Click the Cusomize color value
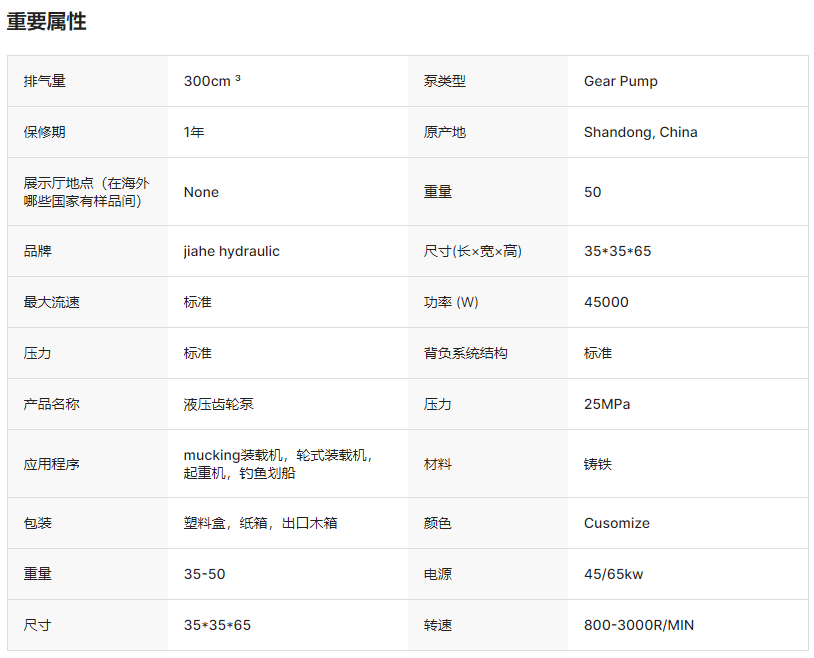Image resolution: width=814 pixels, height=658 pixels. click(x=616, y=523)
